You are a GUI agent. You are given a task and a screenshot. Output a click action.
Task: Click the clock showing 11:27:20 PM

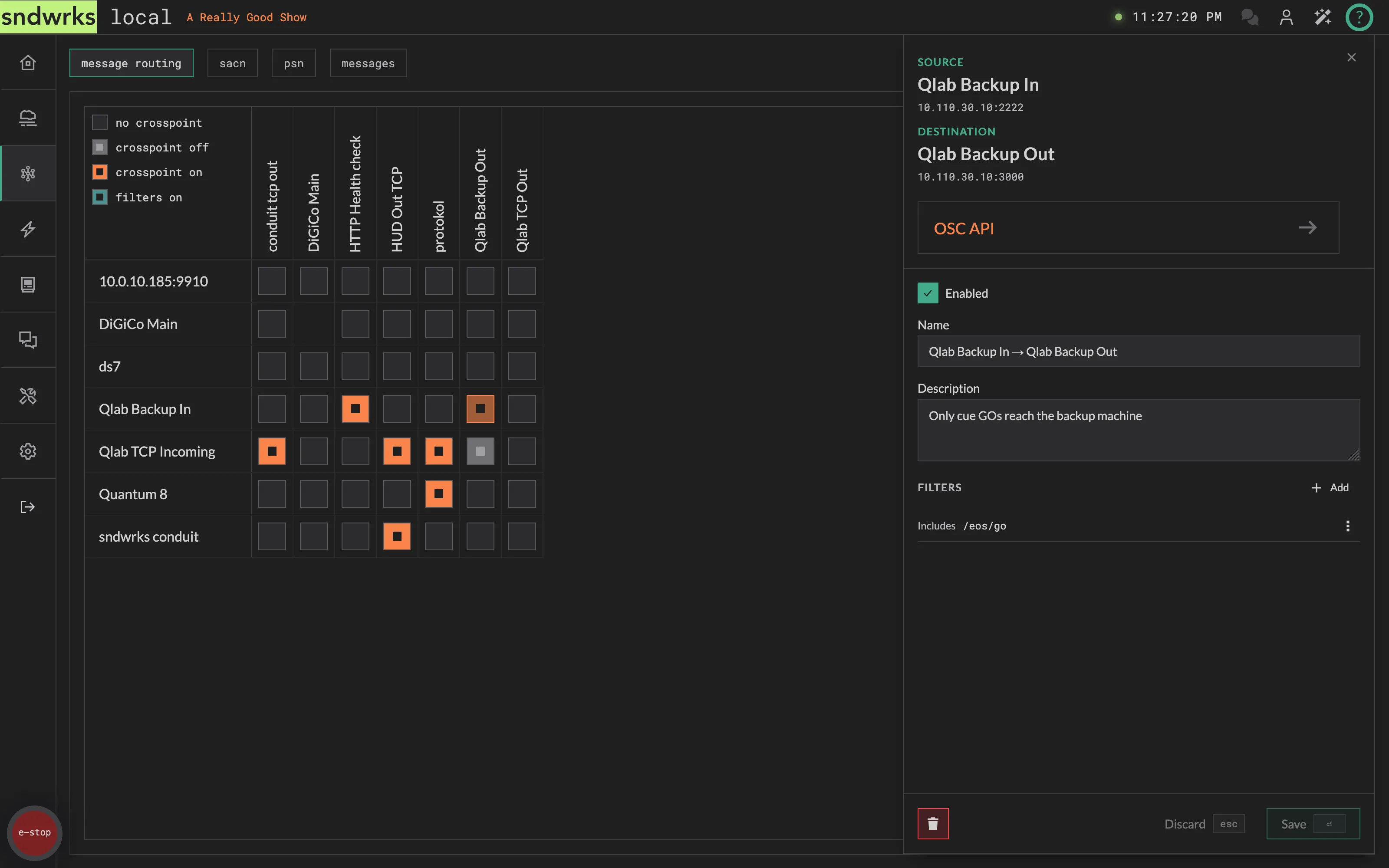click(x=1177, y=17)
